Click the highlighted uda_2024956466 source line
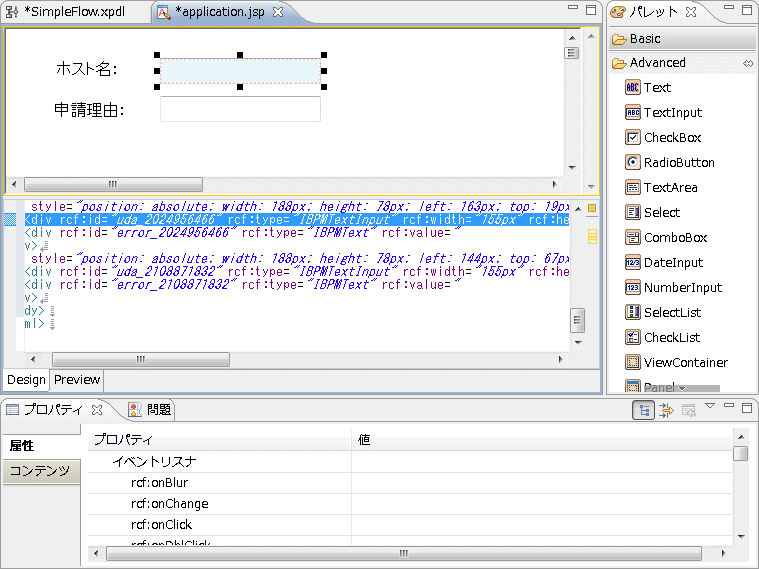The height and width of the screenshot is (569, 759). tap(297, 220)
